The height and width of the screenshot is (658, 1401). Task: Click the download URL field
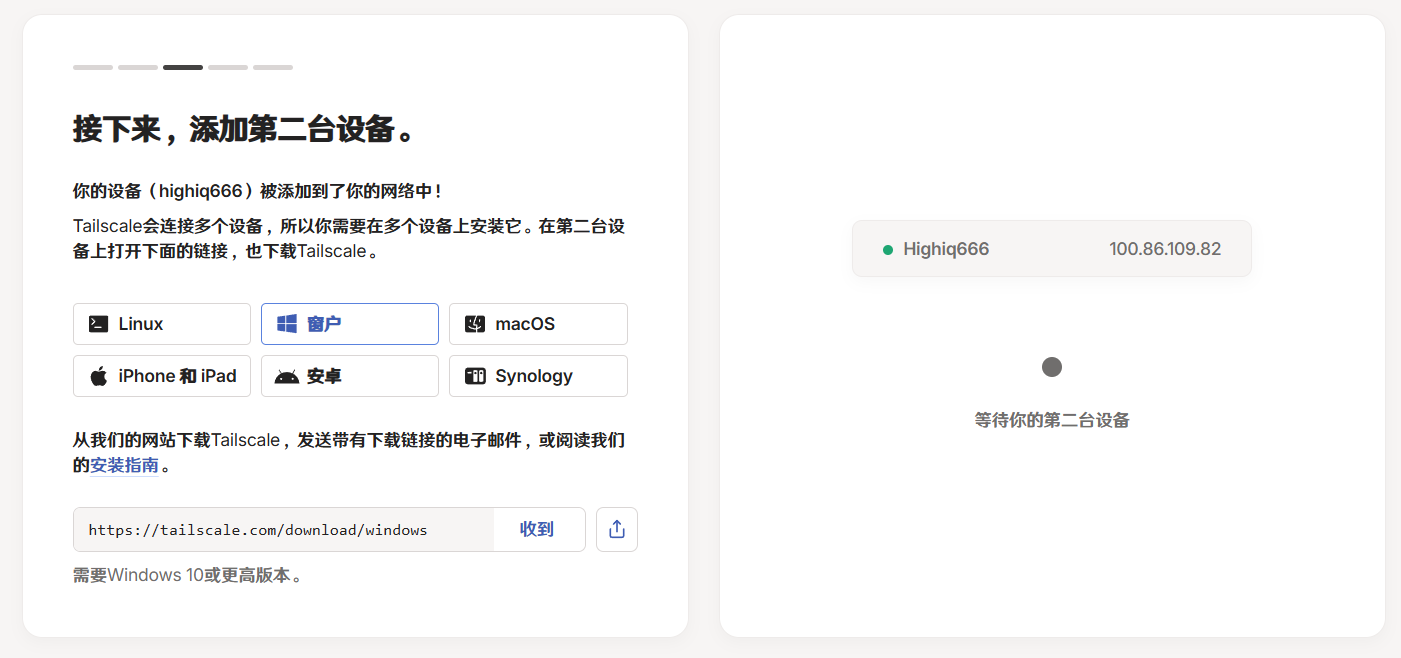284,529
